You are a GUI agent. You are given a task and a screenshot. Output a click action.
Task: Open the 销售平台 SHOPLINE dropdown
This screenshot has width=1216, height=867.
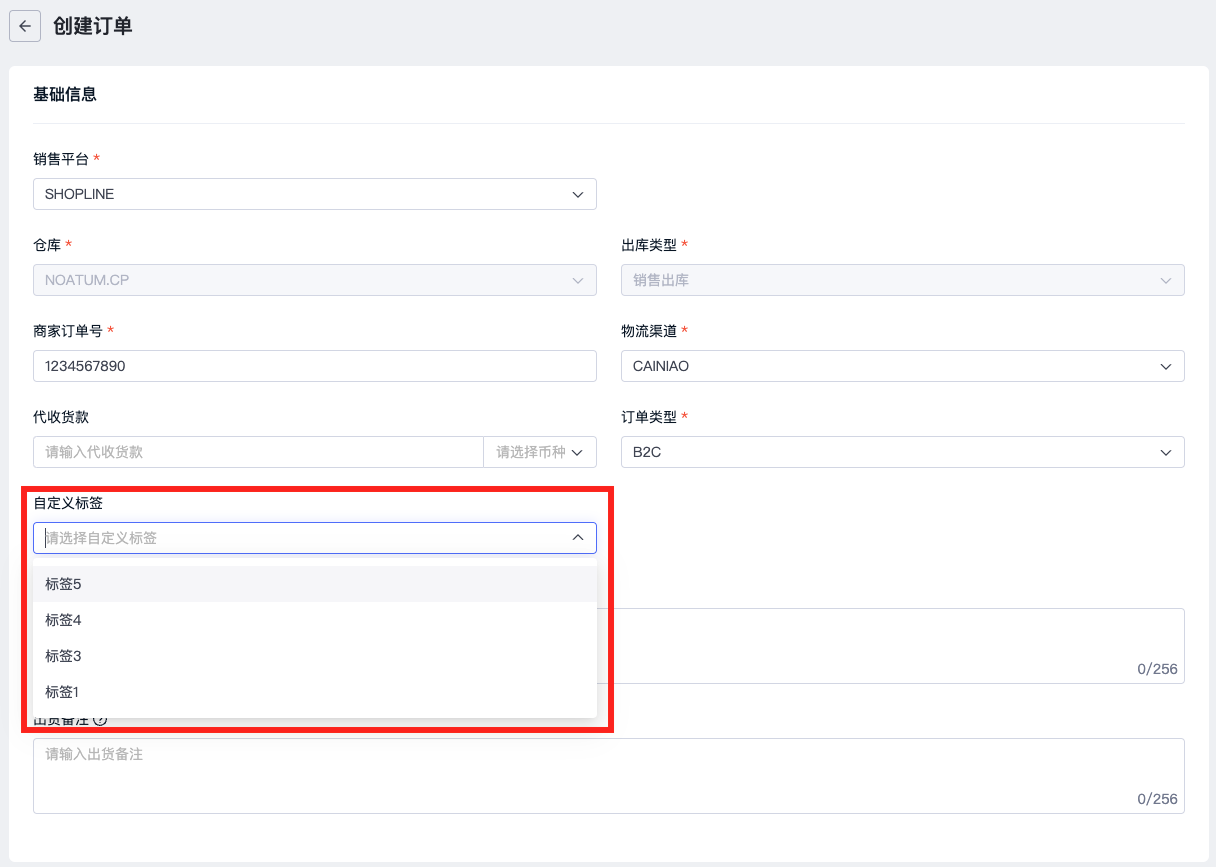[315, 194]
